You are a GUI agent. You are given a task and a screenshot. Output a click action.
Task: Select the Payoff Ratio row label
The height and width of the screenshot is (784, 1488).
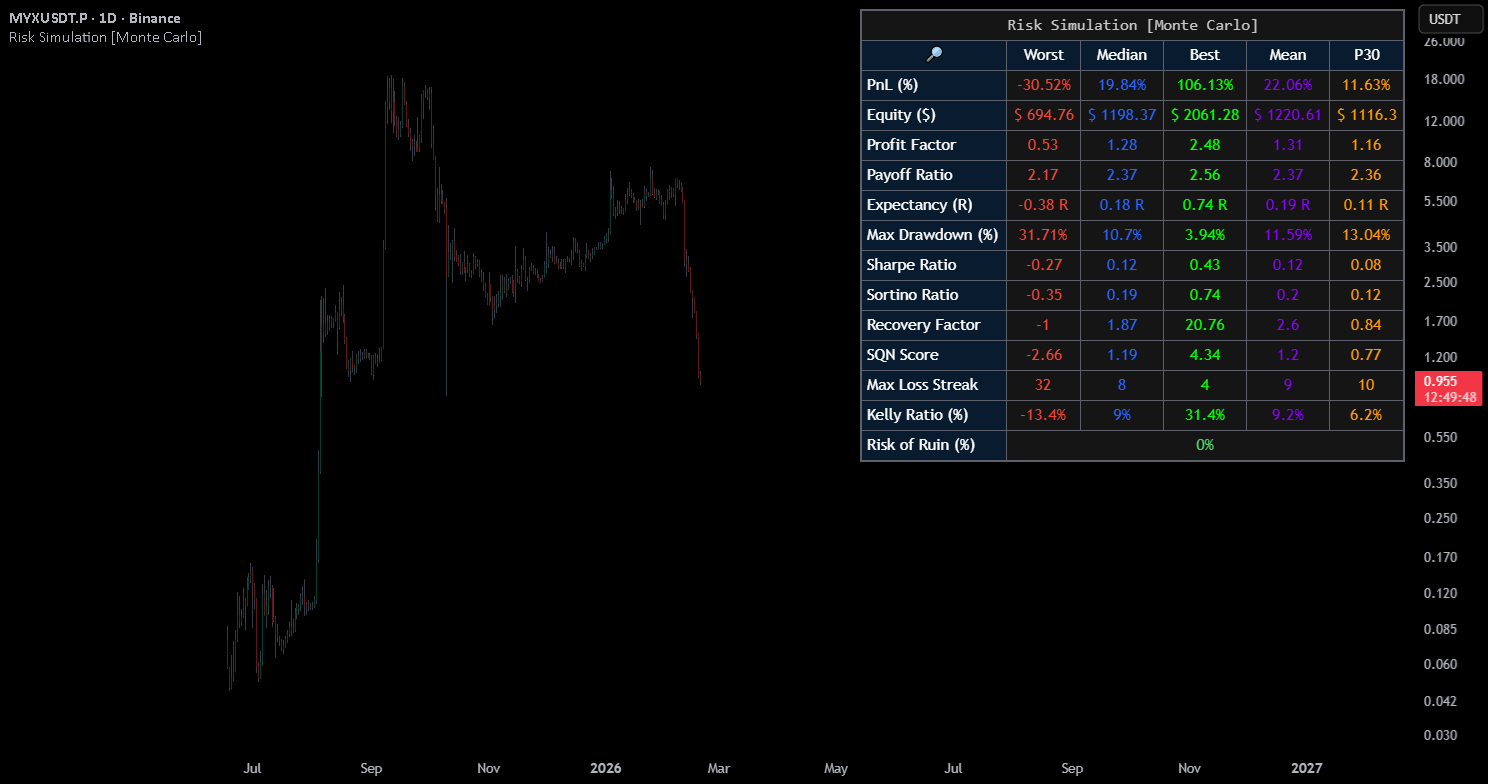tap(910, 175)
